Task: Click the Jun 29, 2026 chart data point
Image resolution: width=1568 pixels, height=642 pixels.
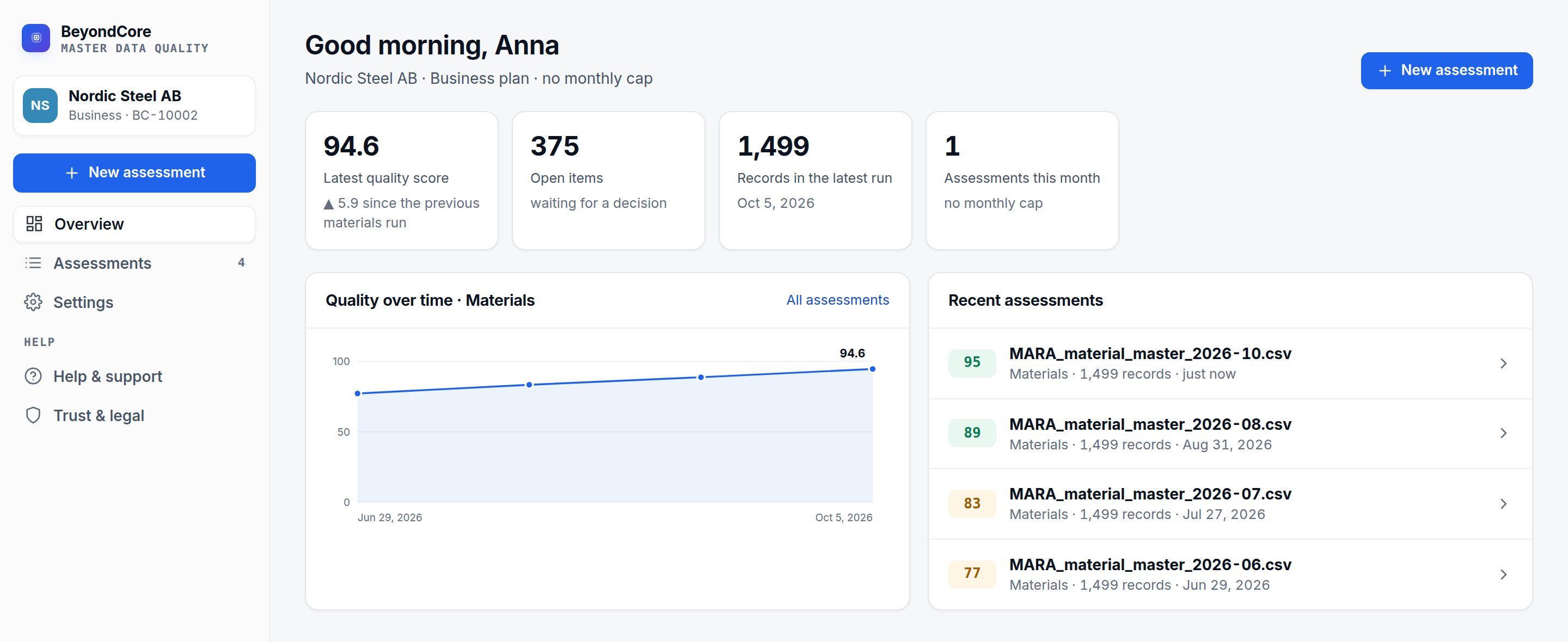Action: [357, 394]
